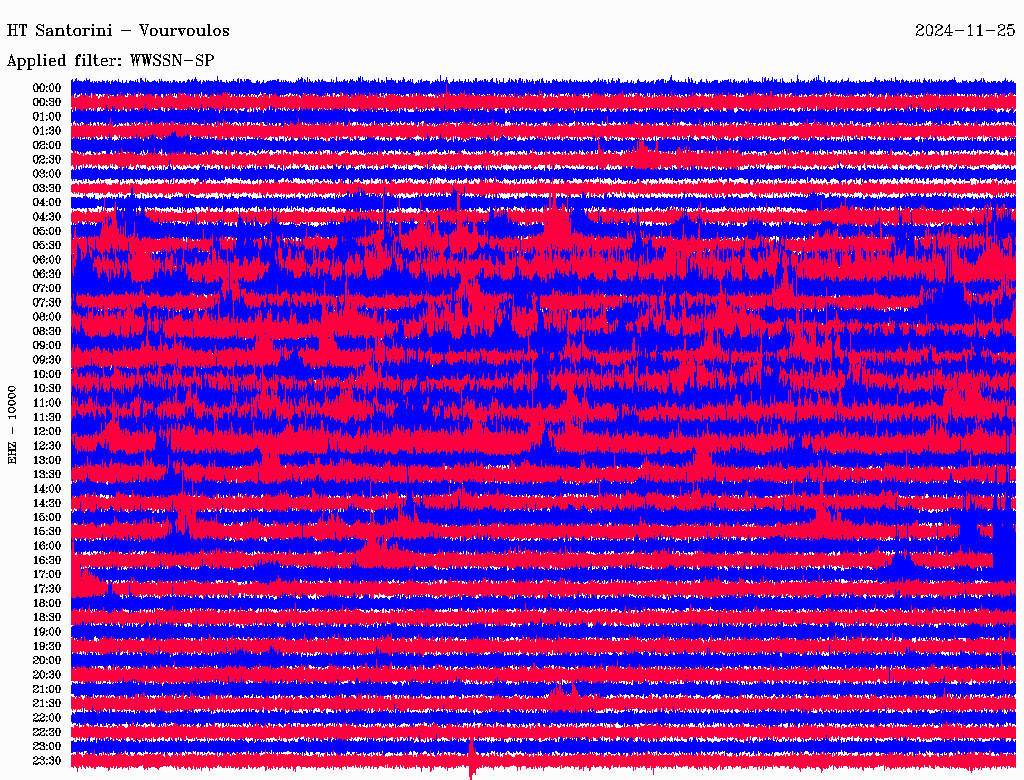The width and height of the screenshot is (1024, 780).
Task: Select the 20:30 time label
Action: [47, 675]
